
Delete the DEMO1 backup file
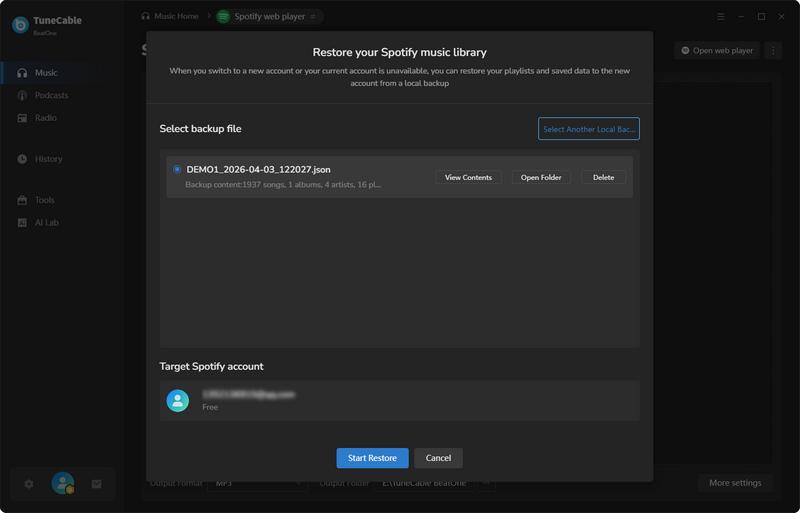[x=603, y=178]
